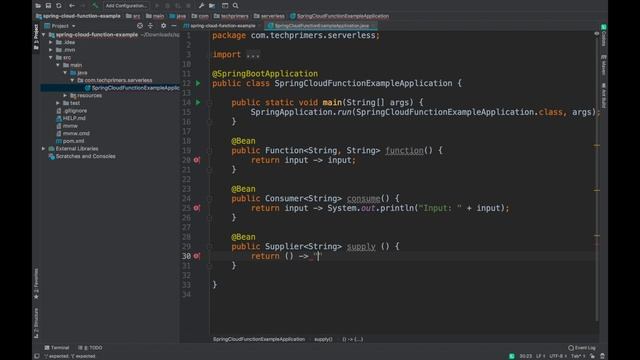Expand the .mvn folder
640x360 pixels.
(51, 50)
